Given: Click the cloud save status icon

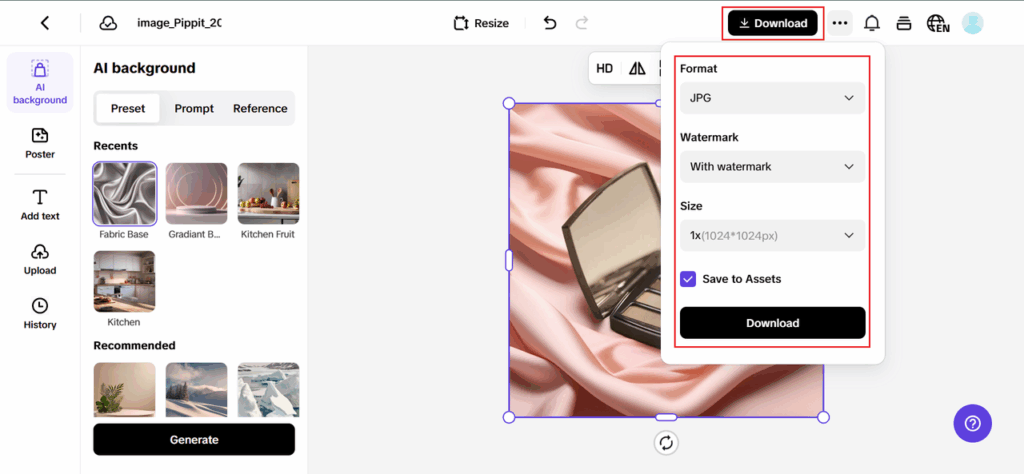Looking at the screenshot, I should pos(108,23).
